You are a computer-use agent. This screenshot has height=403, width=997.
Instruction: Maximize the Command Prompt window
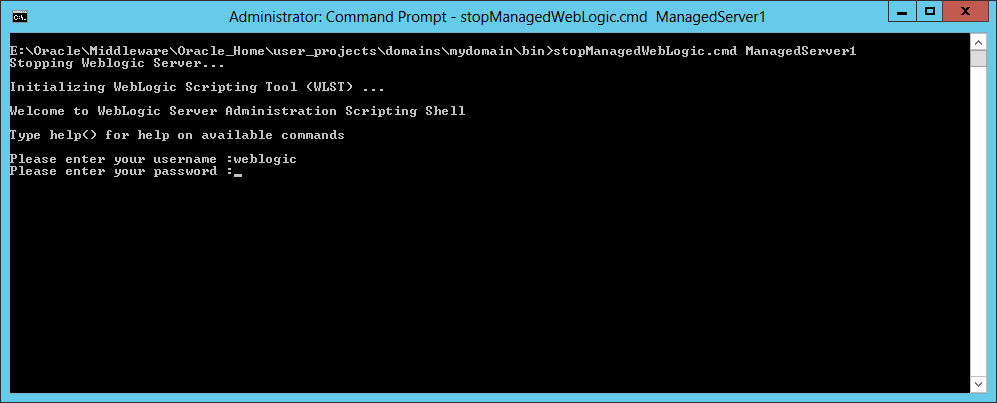(x=929, y=12)
